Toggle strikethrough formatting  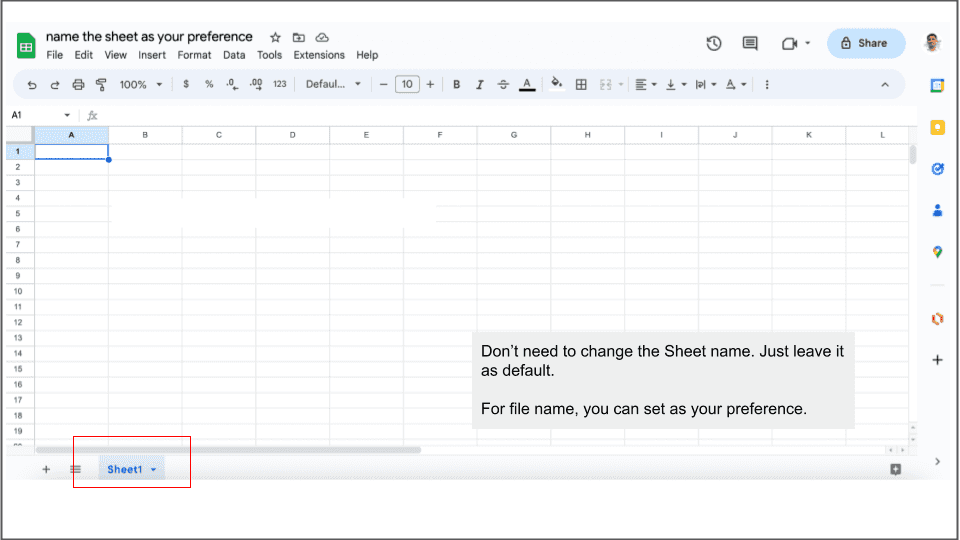pyautogui.click(x=503, y=85)
